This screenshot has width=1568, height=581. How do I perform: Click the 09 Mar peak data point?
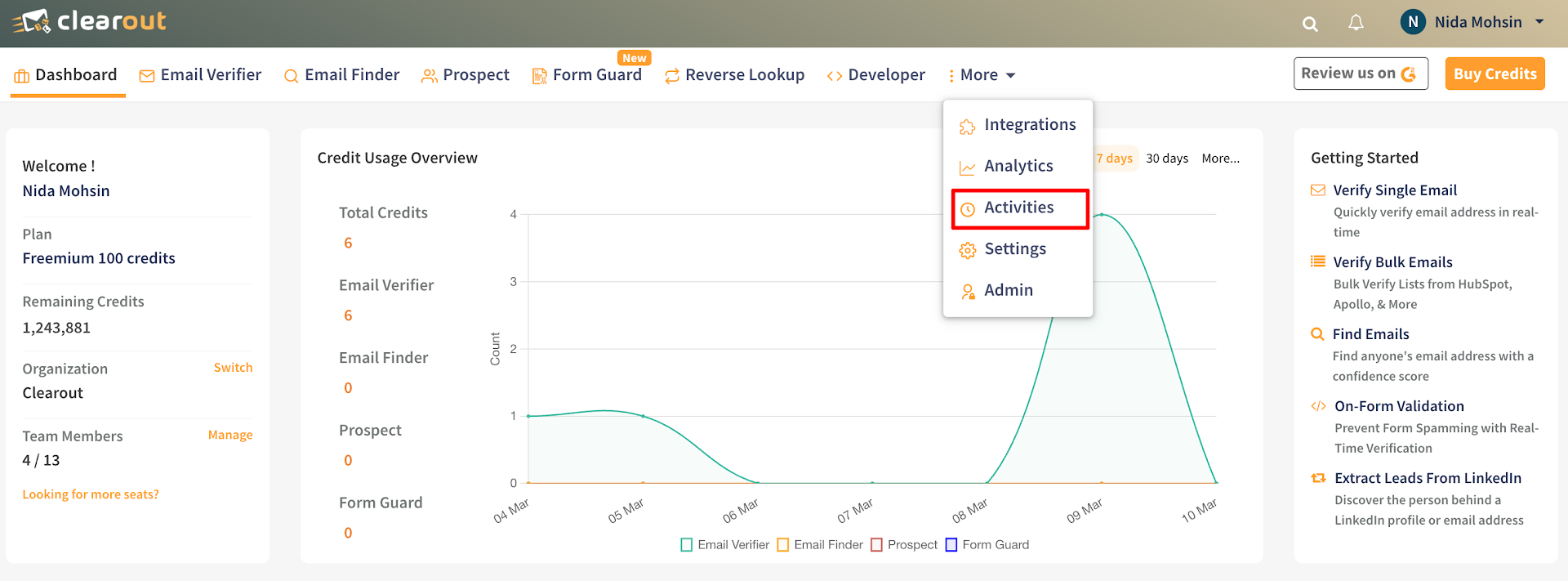point(1102,214)
